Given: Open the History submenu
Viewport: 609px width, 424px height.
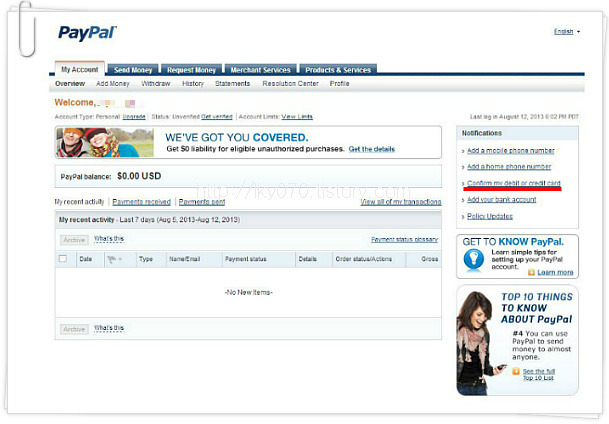Looking at the screenshot, I should click(193, 83).
